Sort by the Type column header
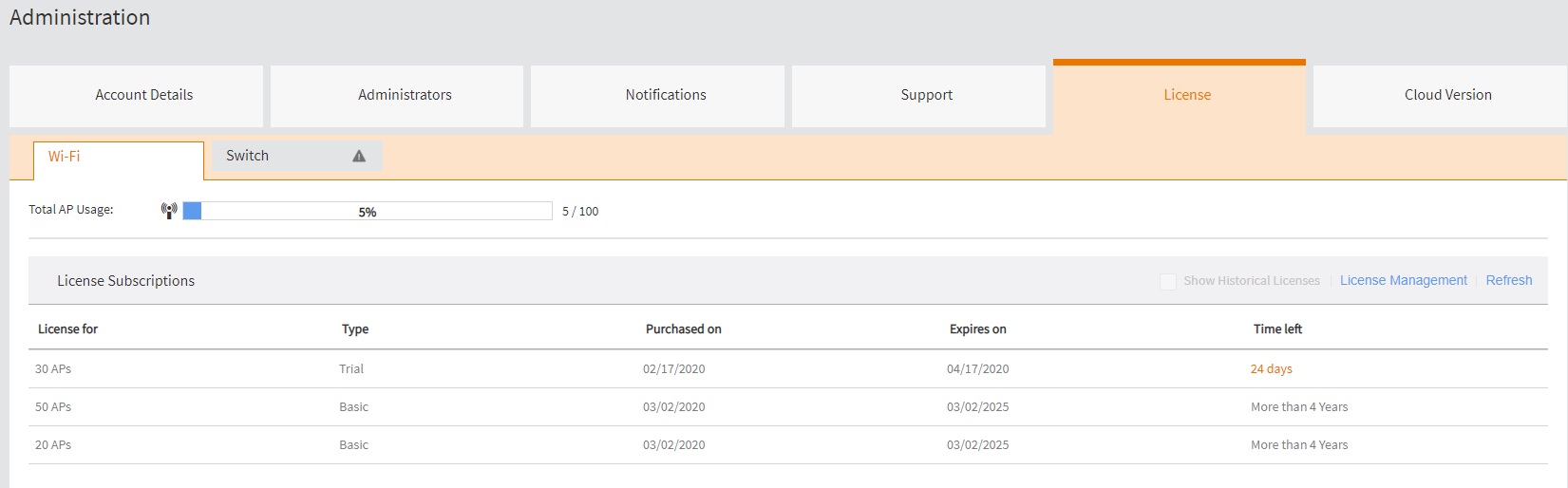This screenshot has width=1568, height=488. click(x=355, y=329)
